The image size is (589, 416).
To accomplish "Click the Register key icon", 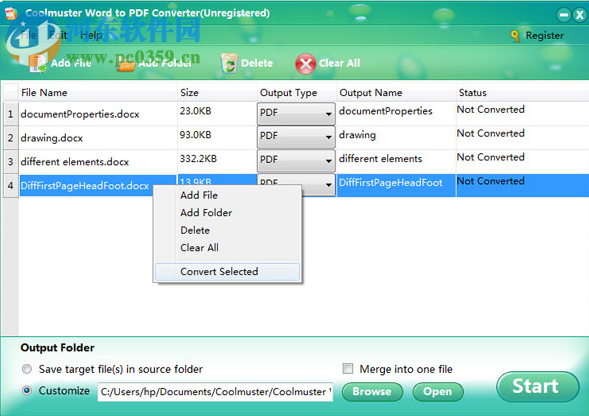I will tap(515, 36).
